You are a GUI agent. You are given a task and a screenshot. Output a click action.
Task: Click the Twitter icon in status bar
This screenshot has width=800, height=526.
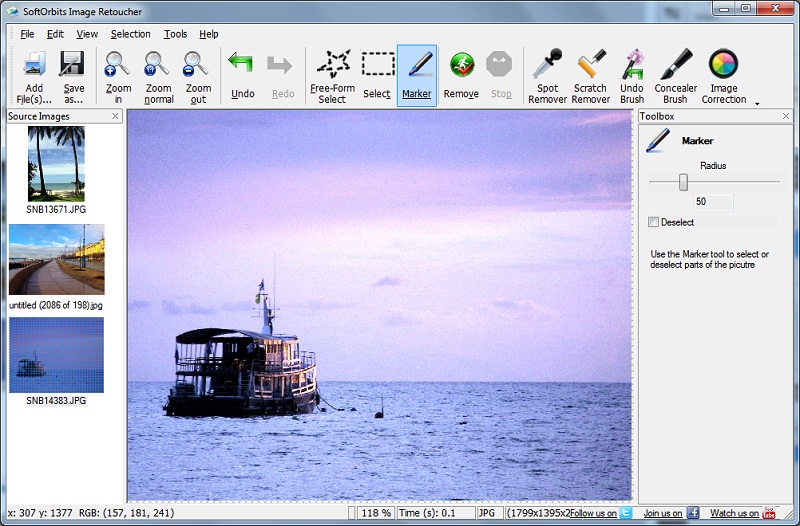pos(626,513)
